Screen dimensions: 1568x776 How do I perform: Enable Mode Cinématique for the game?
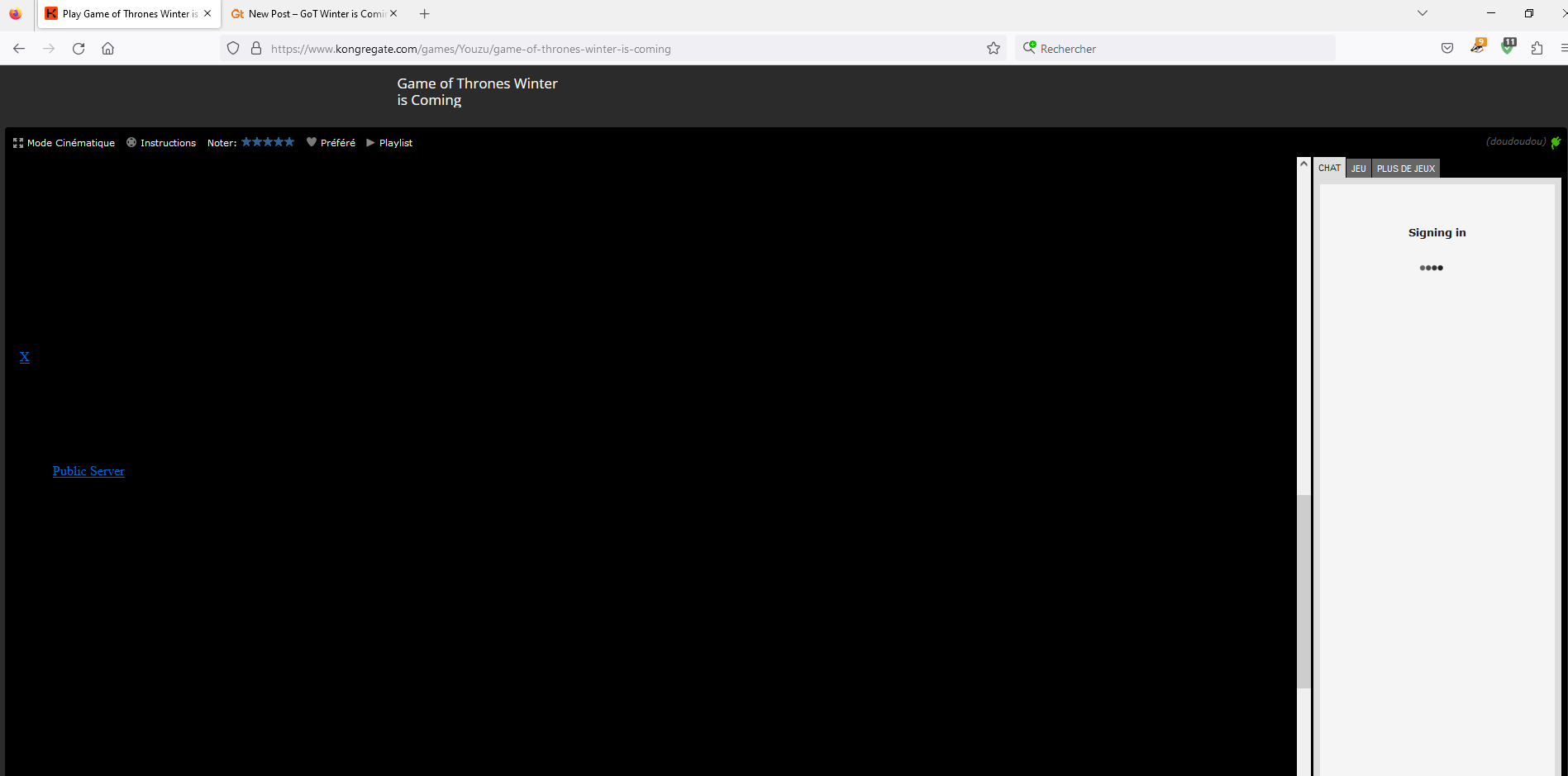(x=64, y=143)
